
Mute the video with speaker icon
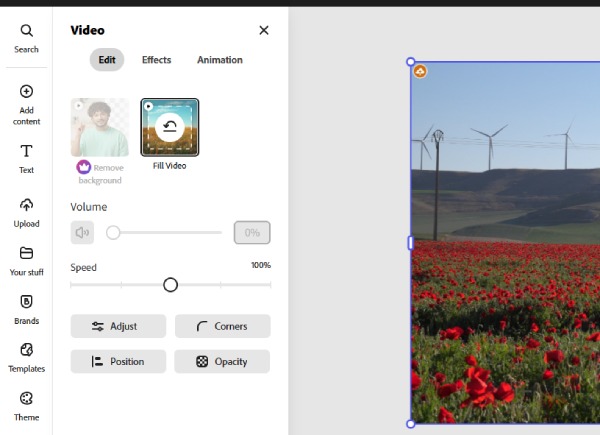(x=82, y=233)
